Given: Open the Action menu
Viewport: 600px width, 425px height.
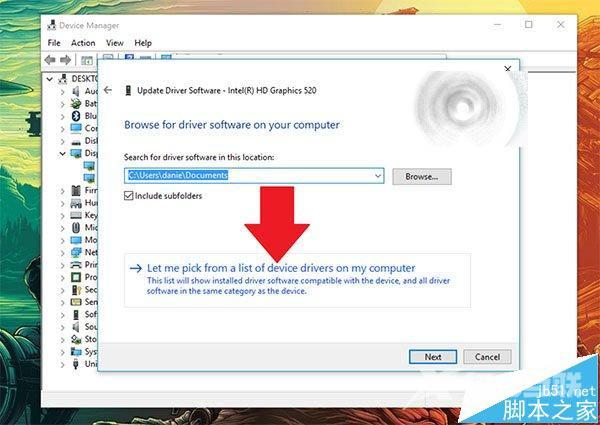Looking at the screenshot, I should [x=83, y=43].
